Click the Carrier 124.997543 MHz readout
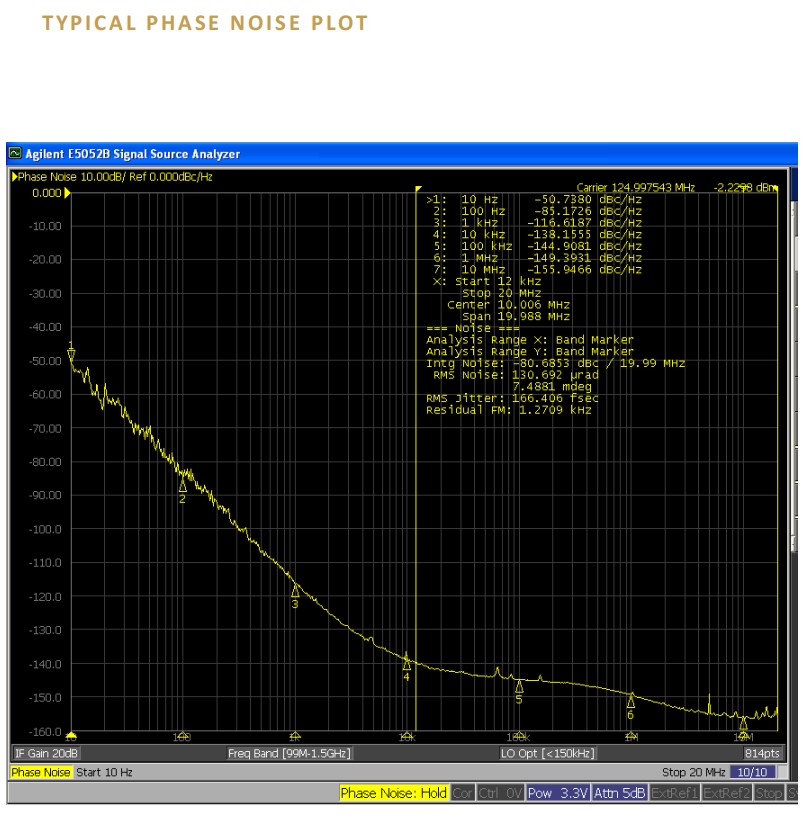The width and height of the screenshot is (804, 822). coord(635,187)
